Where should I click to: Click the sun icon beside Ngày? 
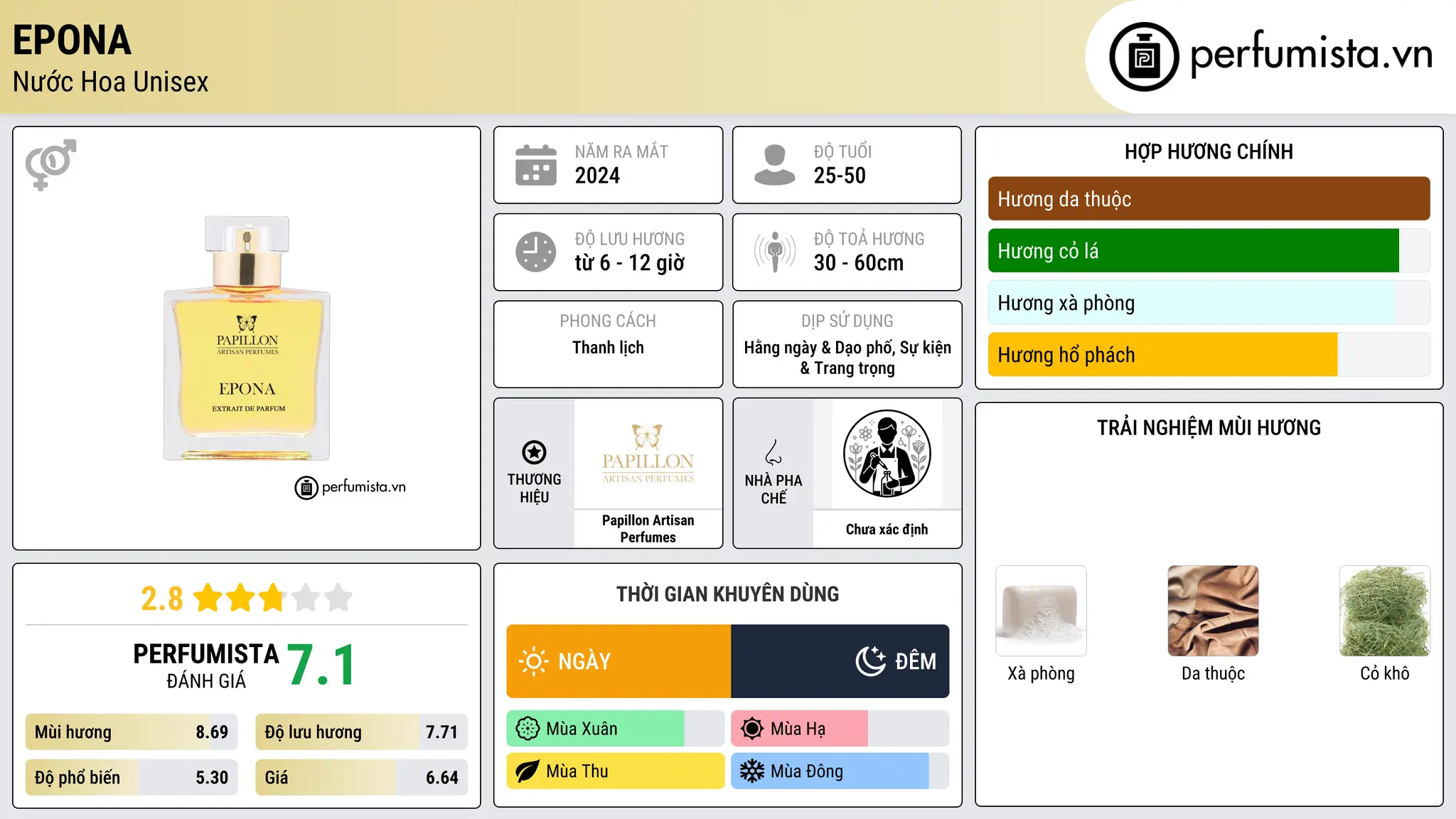(533, 661)
